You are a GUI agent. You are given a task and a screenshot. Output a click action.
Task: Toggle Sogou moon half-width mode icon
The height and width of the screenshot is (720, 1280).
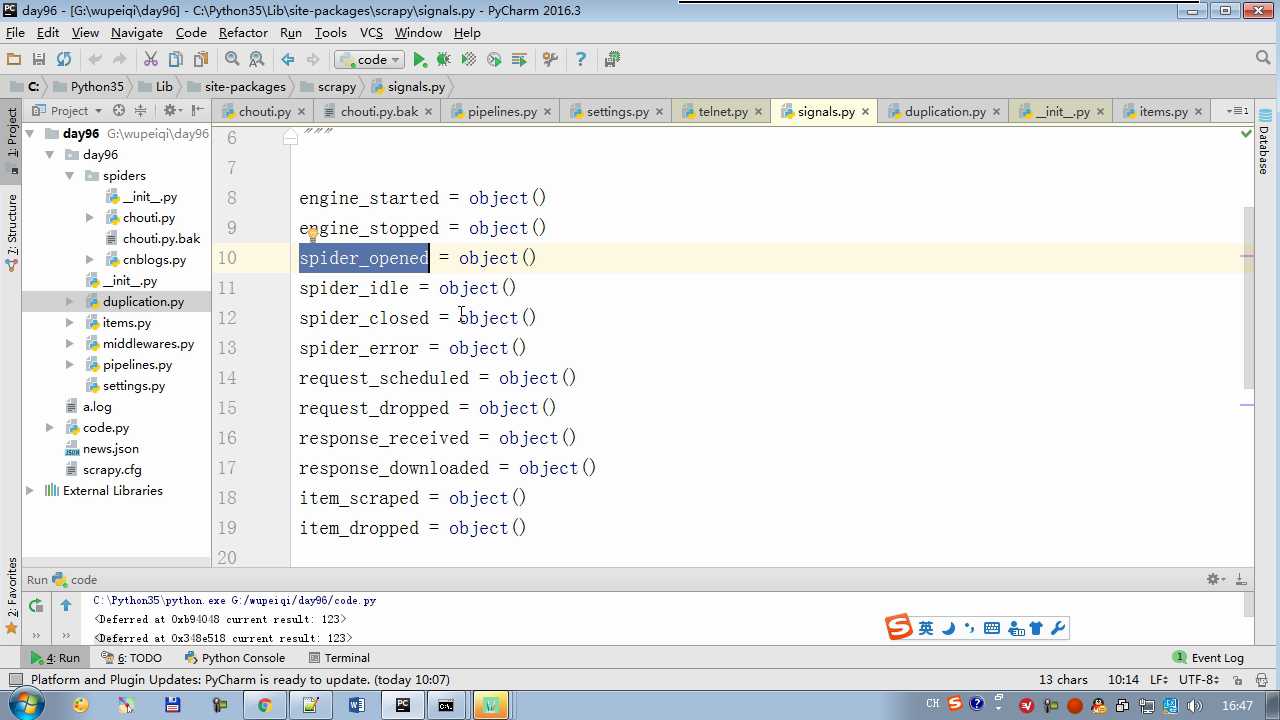[948, 628]
